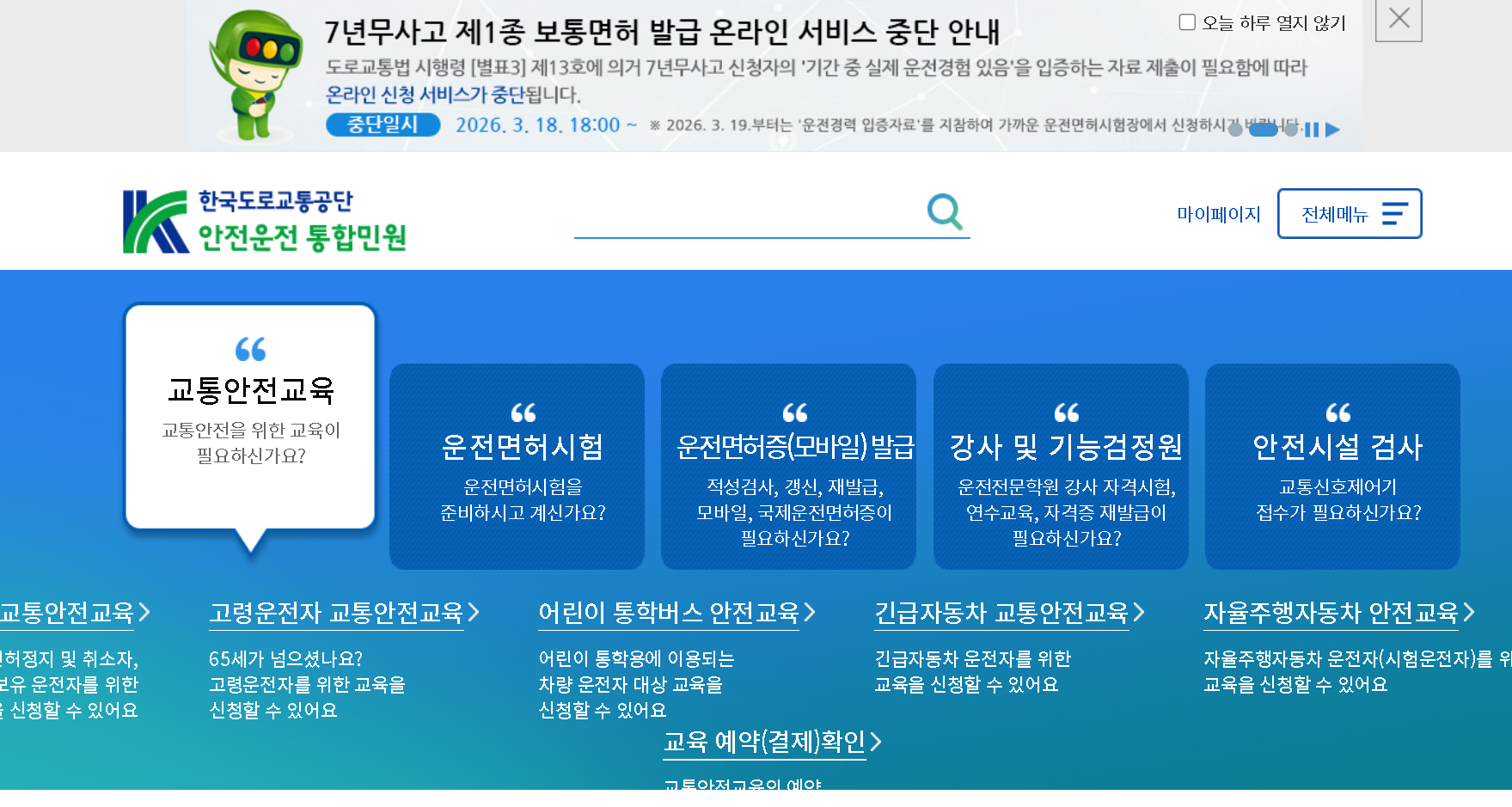Click the active carousel dot indicator
Image resolution: width=1512 pixels, height=807 pixels.
pos(1264,129)
